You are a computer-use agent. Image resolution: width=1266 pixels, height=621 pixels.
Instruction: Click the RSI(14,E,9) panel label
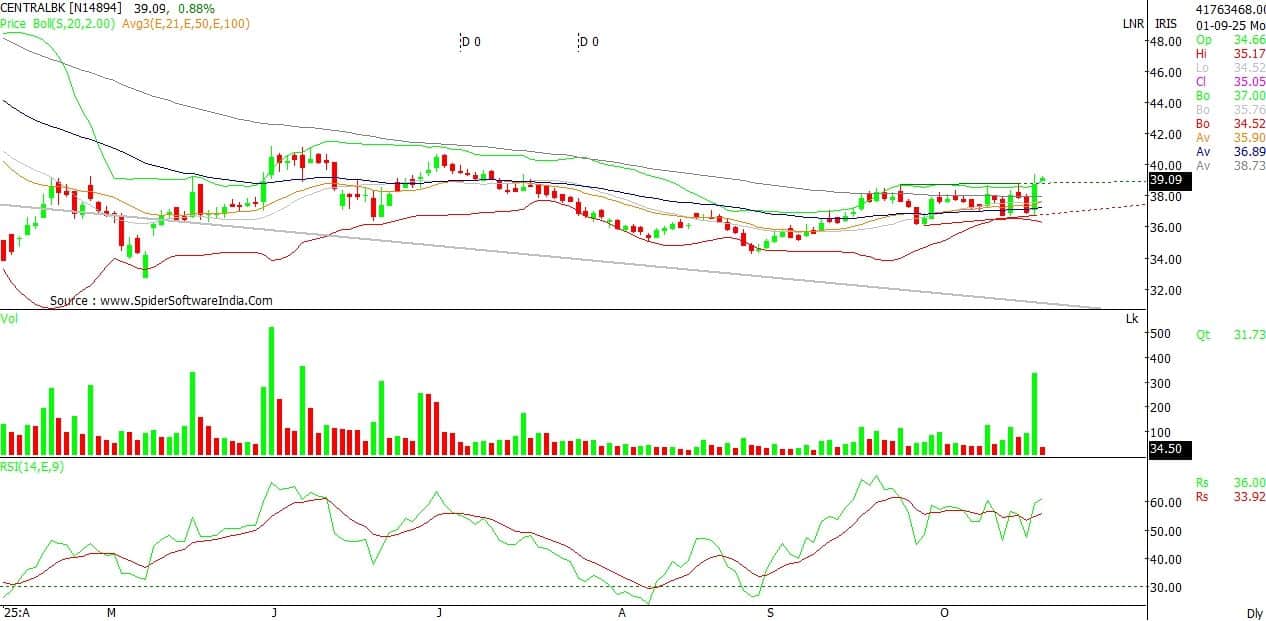[x=32, y=466]
